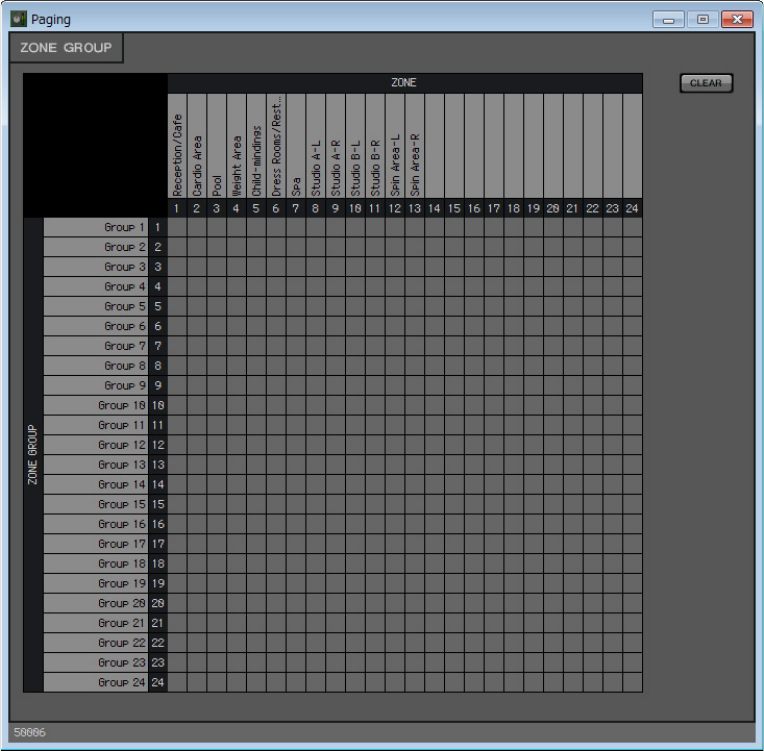Click the Group 20 name field
This screenshot has width=764, height=751.
(x=96, y=603)
